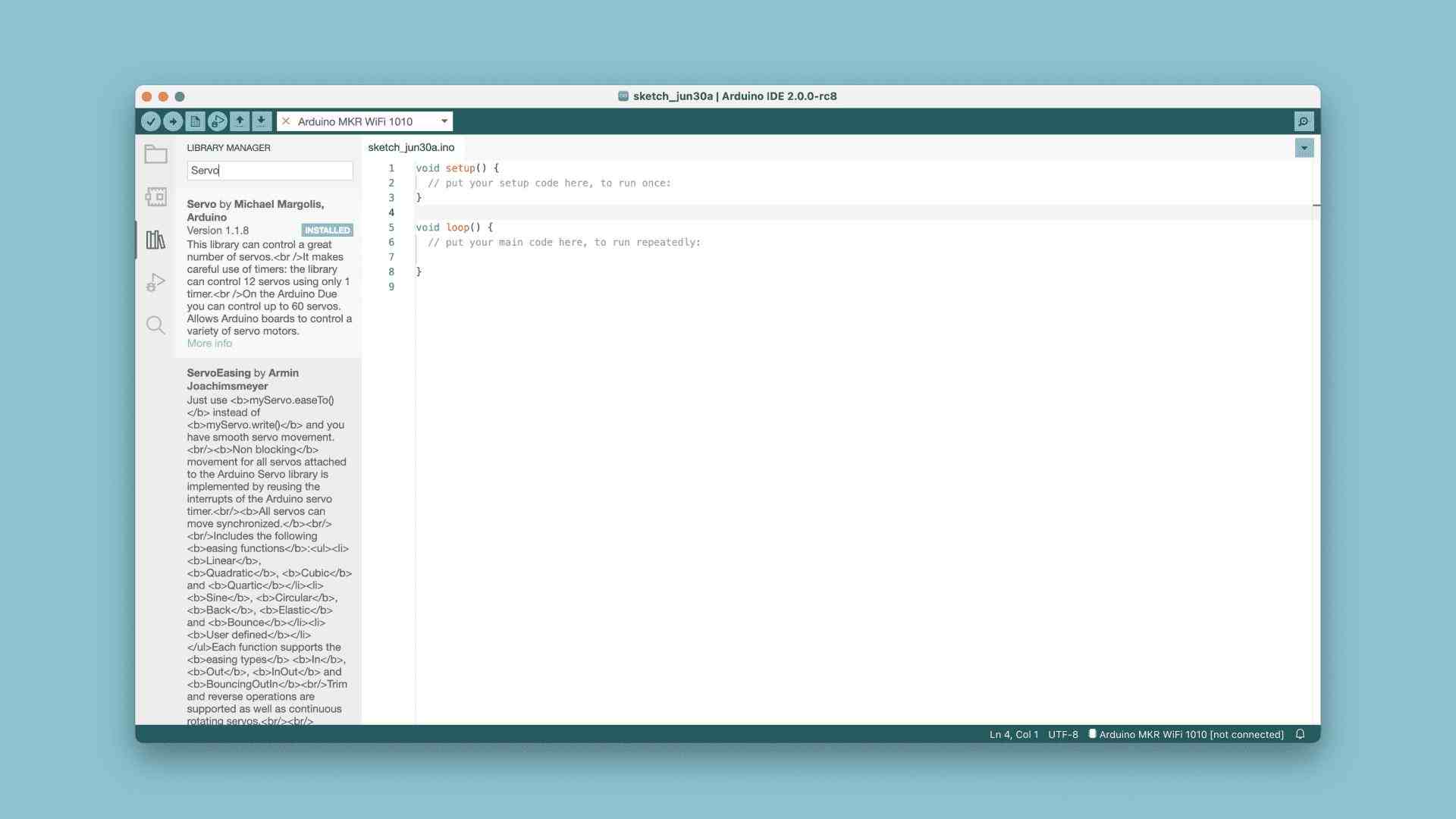The width and height of the screenshot is (1456, 819).
Task: Toggle the Library Manager sidebar icon
Action: coord(155,240)
